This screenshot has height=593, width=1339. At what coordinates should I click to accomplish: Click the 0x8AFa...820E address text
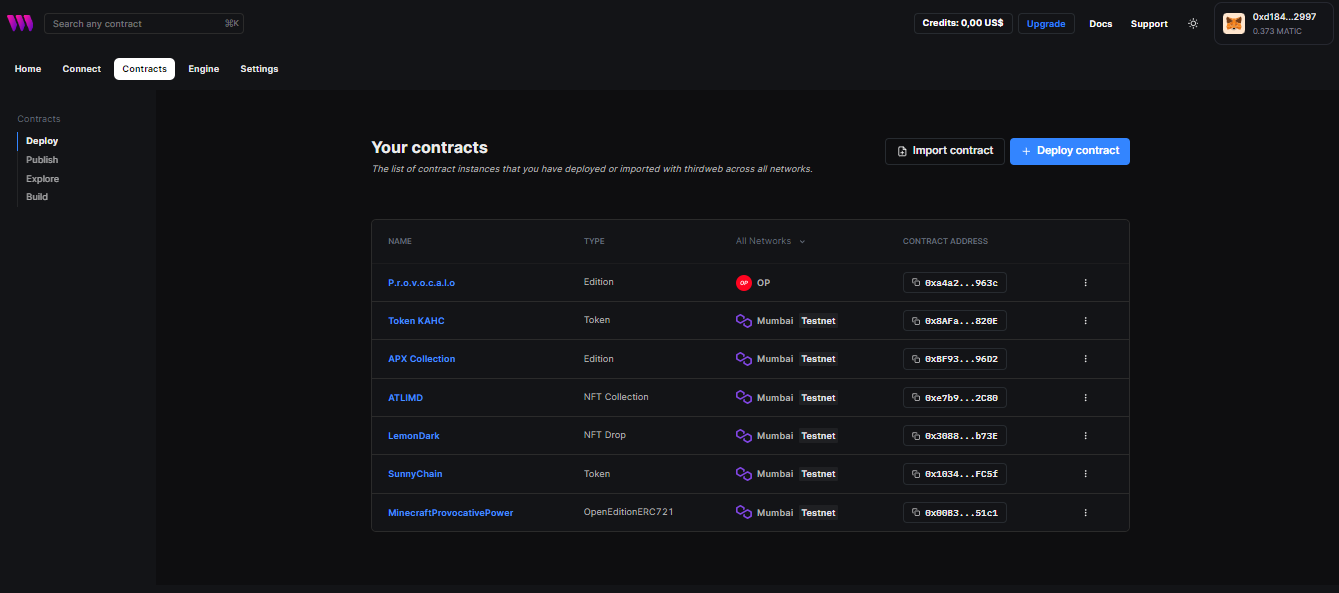pos(961,321)
